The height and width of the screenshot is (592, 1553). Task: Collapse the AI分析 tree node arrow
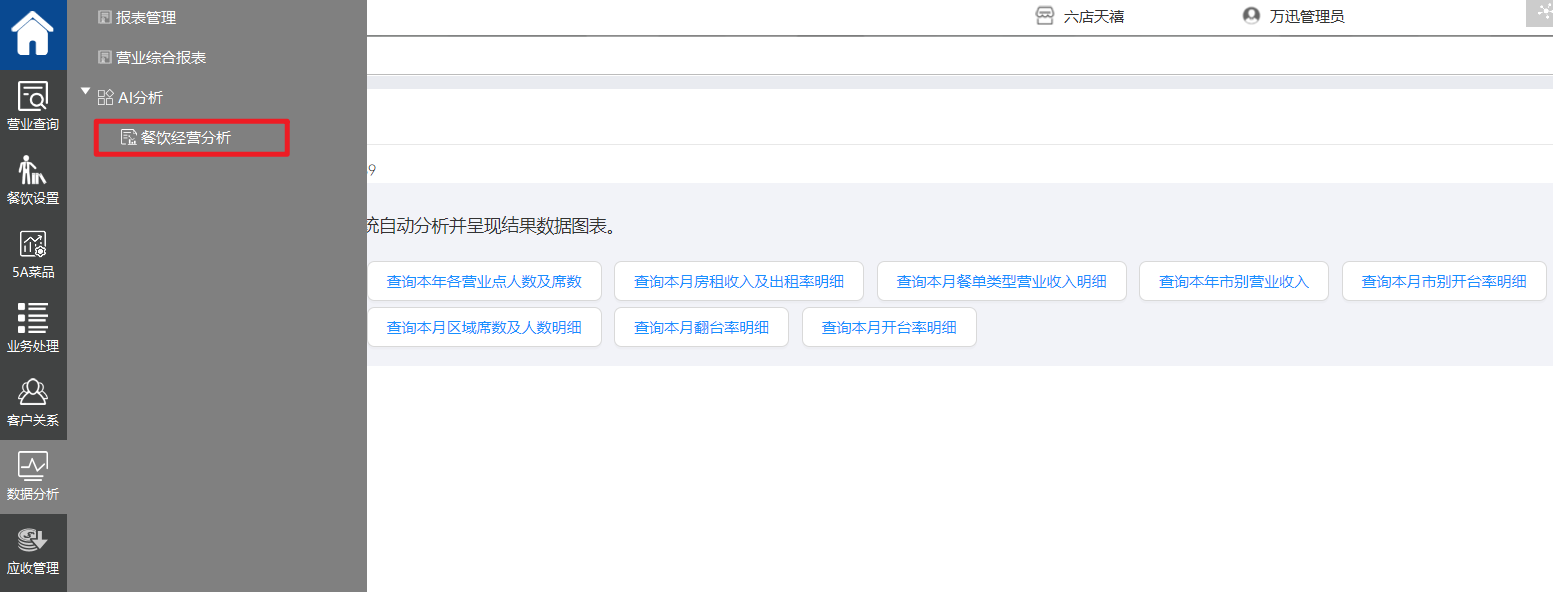click(x=85, y=91)
